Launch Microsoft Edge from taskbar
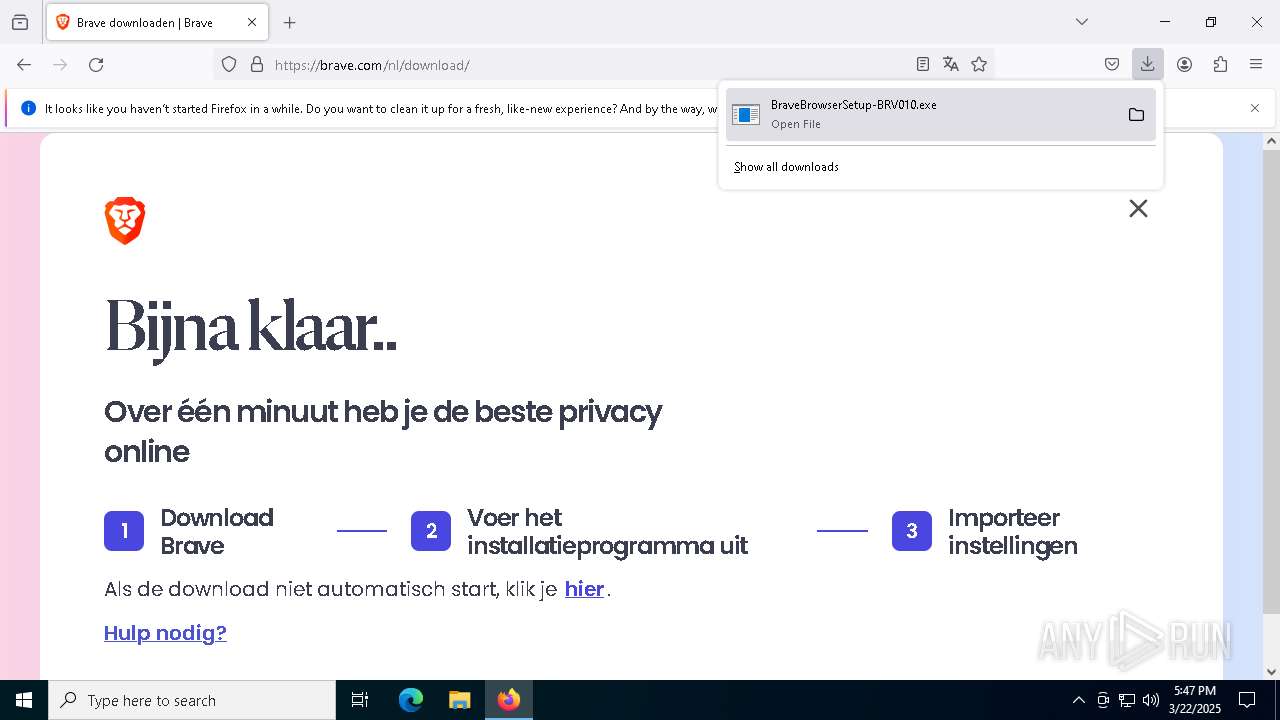The height and width of the screenshot is (720, 1280). [411, 700]
